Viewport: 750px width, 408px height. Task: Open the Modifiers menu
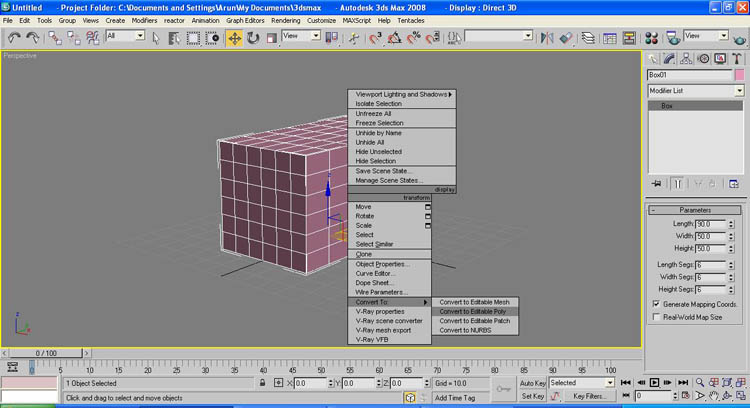point(144,21)
